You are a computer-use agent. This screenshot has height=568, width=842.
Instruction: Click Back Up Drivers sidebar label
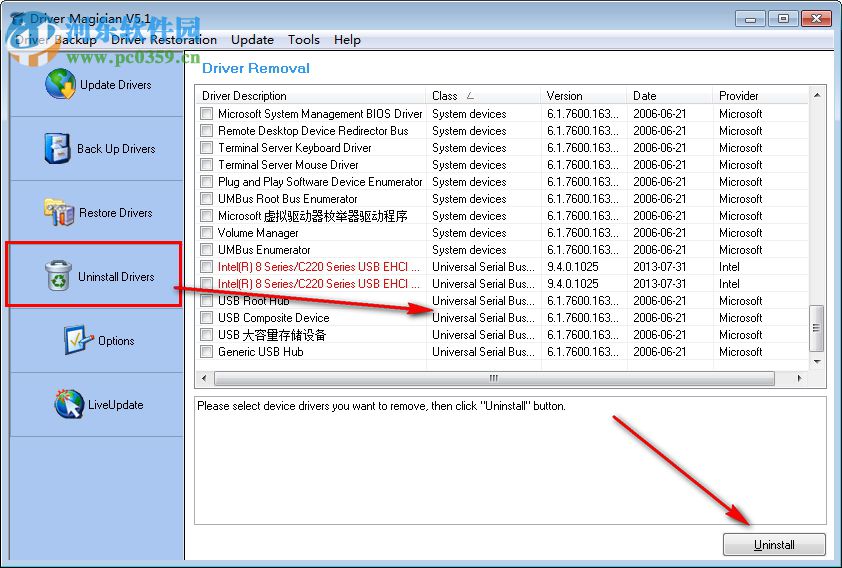[116, 149]
